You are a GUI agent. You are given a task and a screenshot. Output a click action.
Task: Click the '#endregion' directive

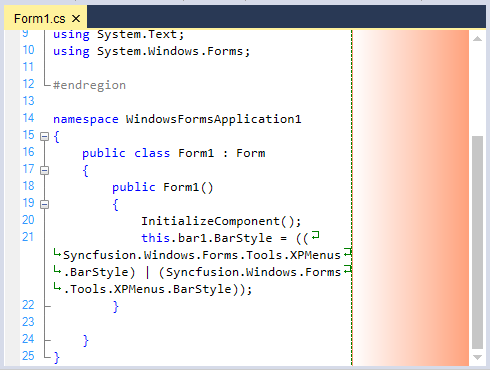89,85
